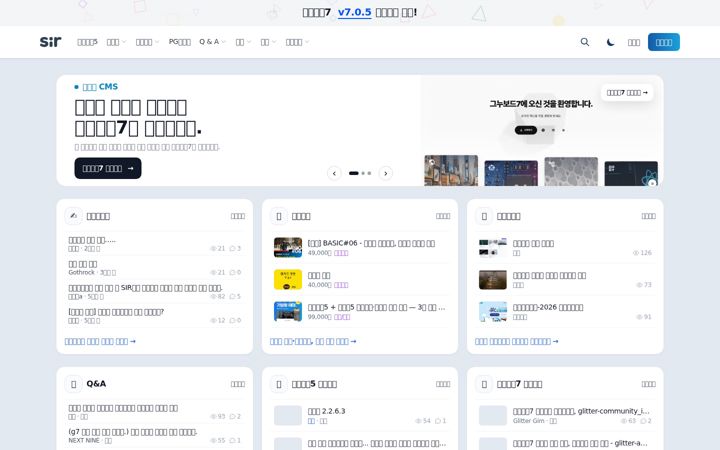Click the blue button in the top-right header

tap(664, 42)
